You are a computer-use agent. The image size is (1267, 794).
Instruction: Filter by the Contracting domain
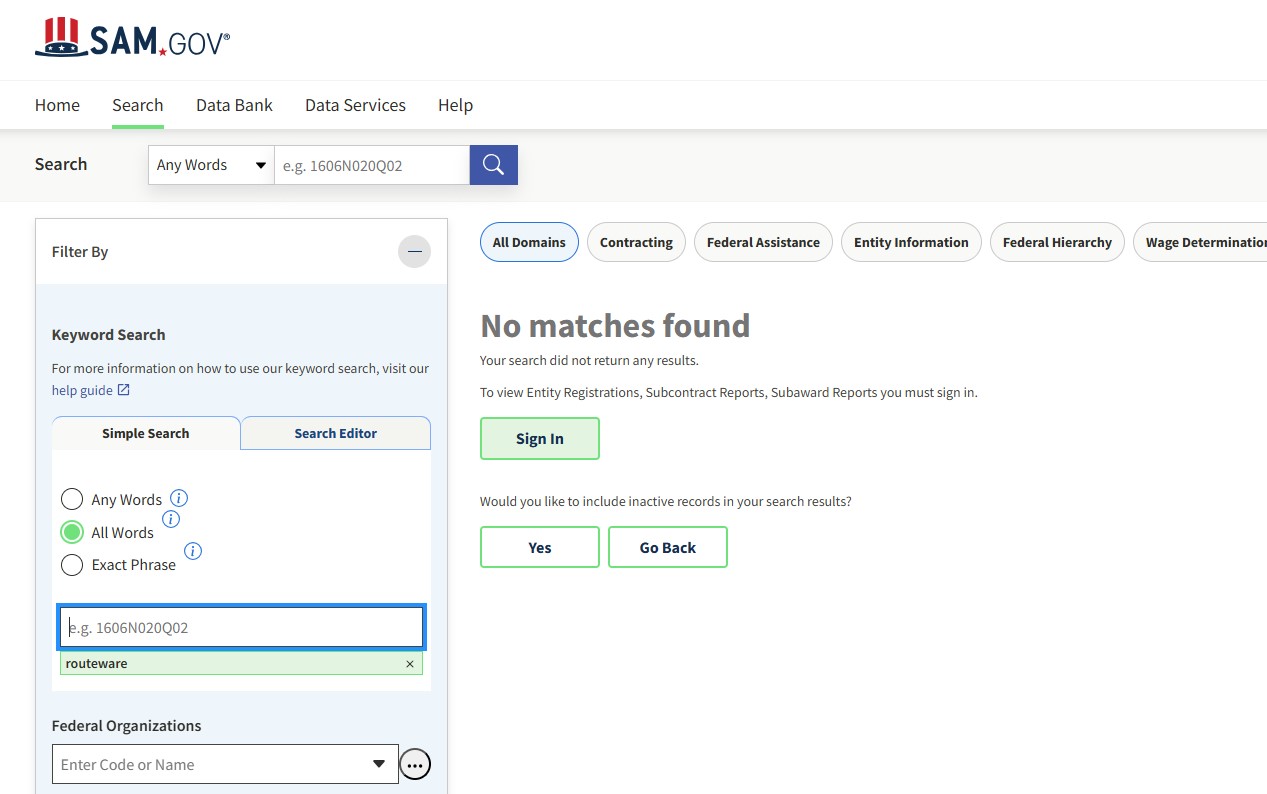pos(636,242)
